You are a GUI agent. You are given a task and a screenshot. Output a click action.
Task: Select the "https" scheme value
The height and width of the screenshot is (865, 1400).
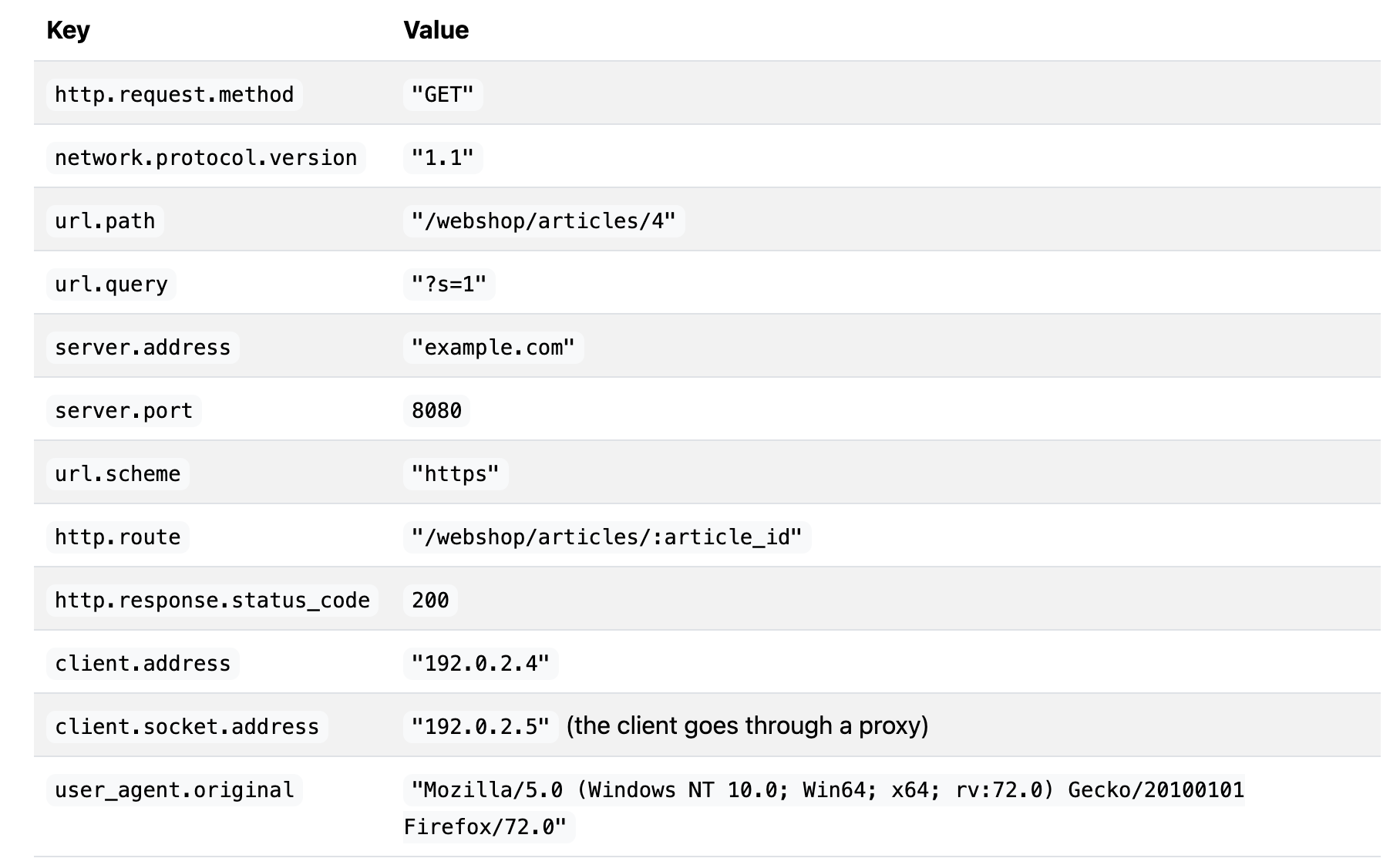click(x=455, y=473)
